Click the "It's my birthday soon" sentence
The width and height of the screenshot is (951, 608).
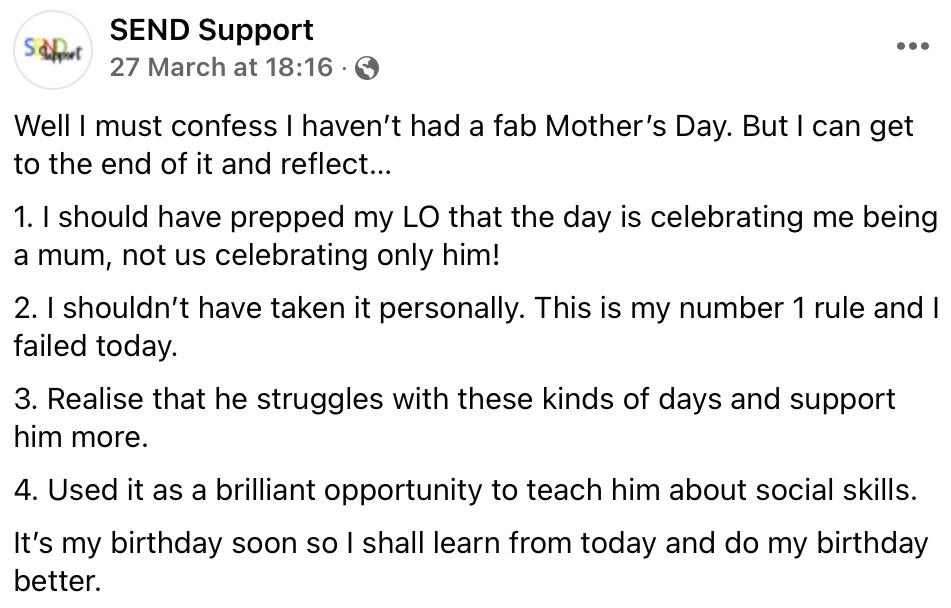click(x=150, y=545)
